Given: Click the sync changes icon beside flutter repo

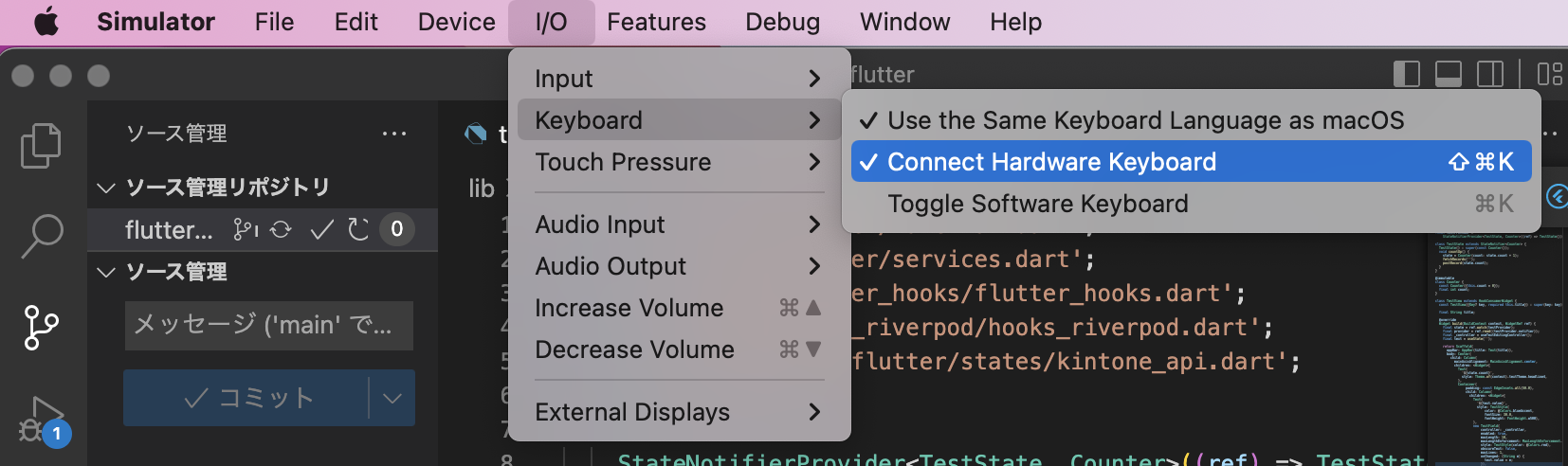Looking at the screenshot, I should 281,229.
